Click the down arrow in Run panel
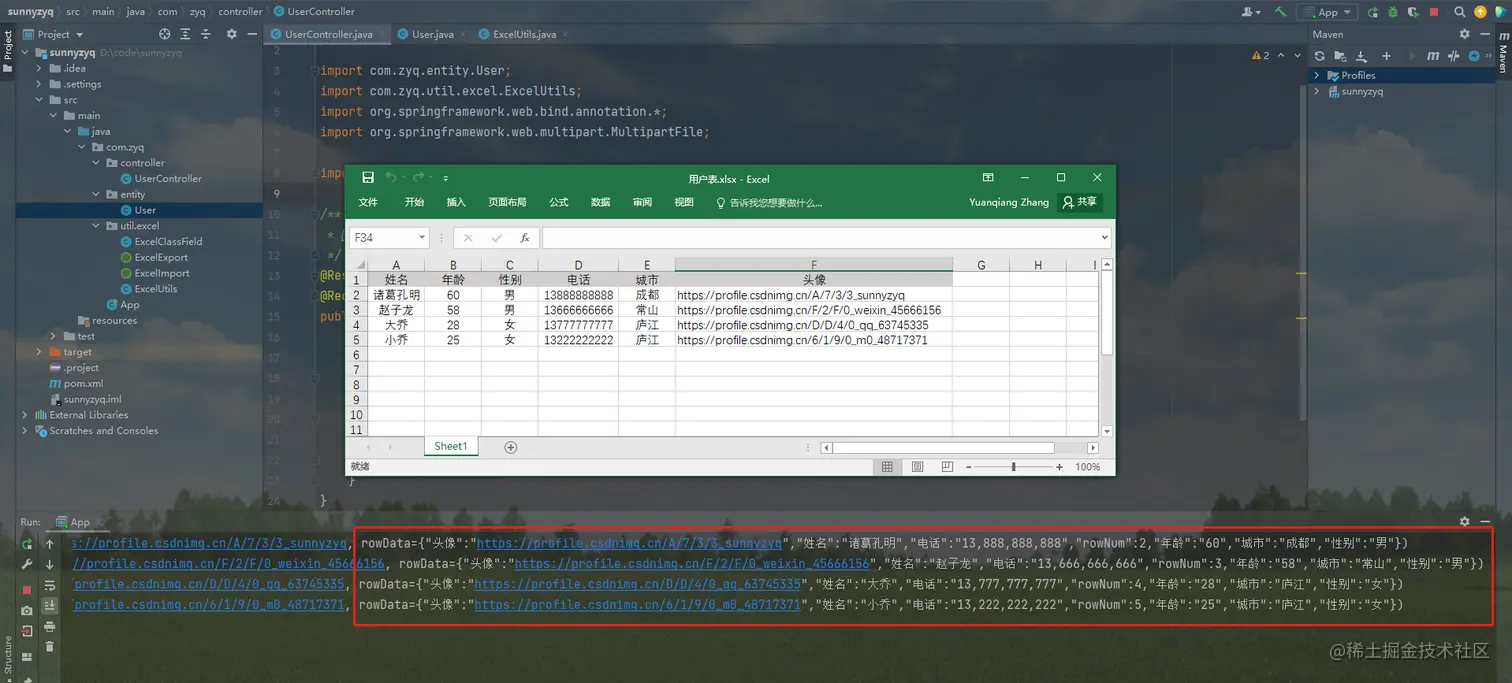The width and height of the screenshot is (1512, 683). tap(49, 565)
